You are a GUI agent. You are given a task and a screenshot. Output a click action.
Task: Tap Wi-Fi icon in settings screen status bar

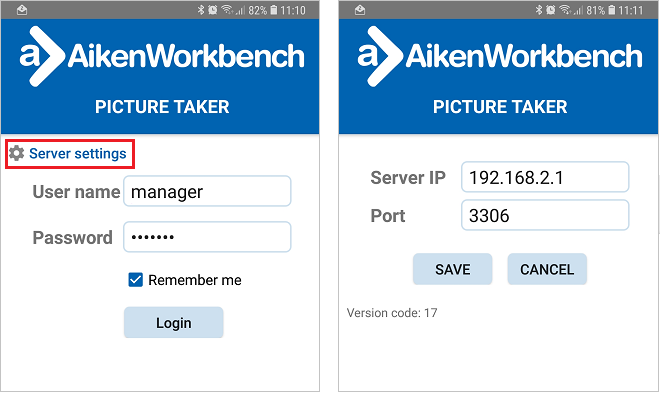(x=565, y=10)
